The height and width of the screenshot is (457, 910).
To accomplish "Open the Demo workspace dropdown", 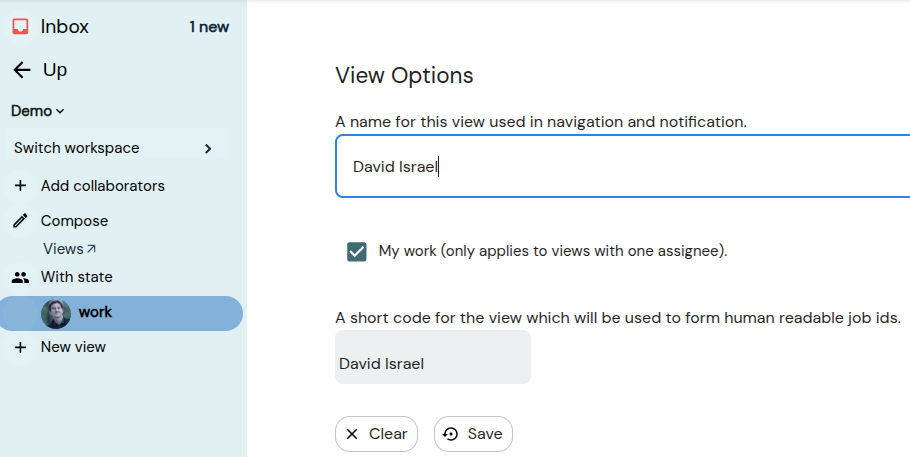I will point(37,111).
